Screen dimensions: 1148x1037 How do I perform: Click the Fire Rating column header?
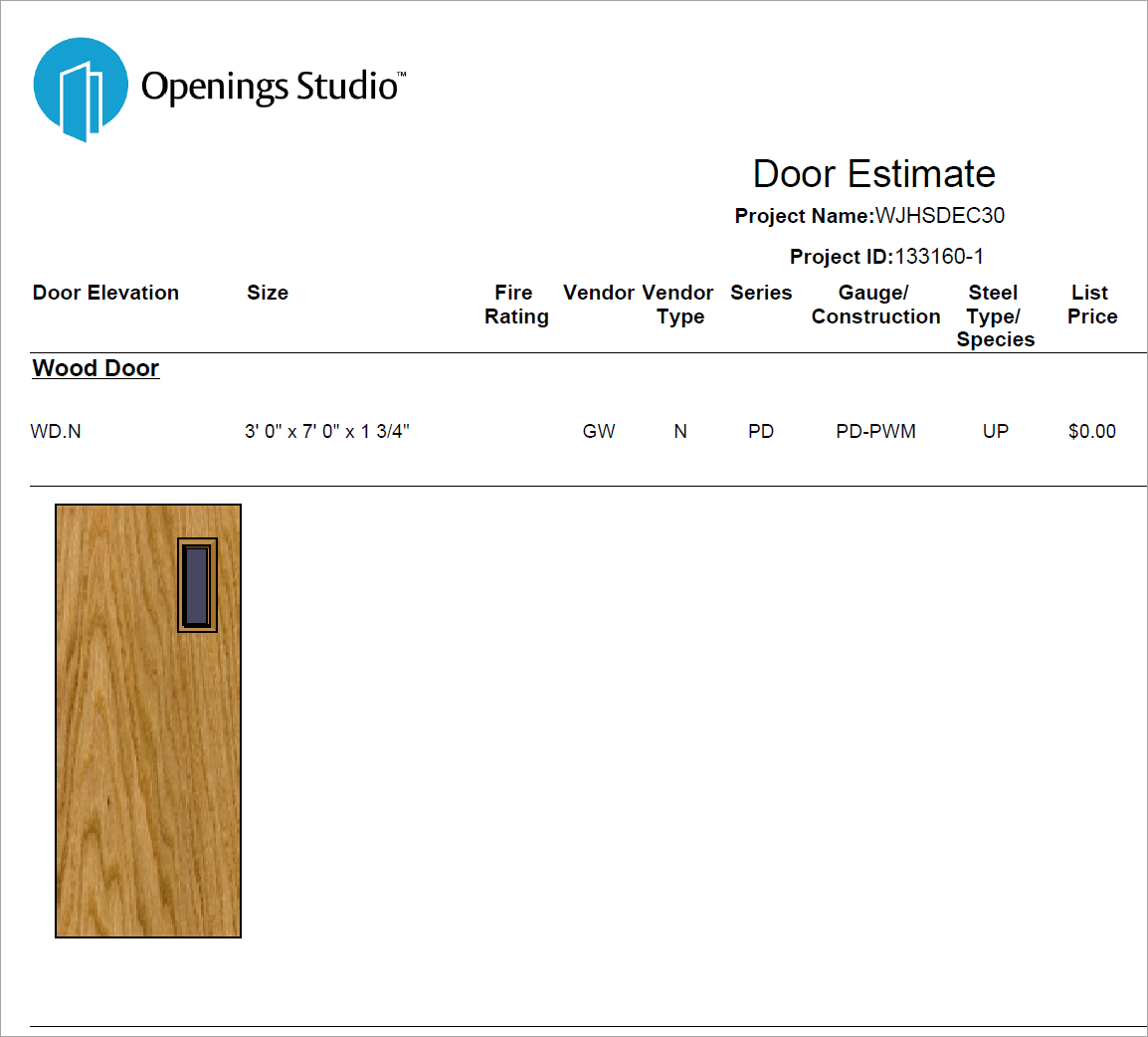tap(516, 305)
